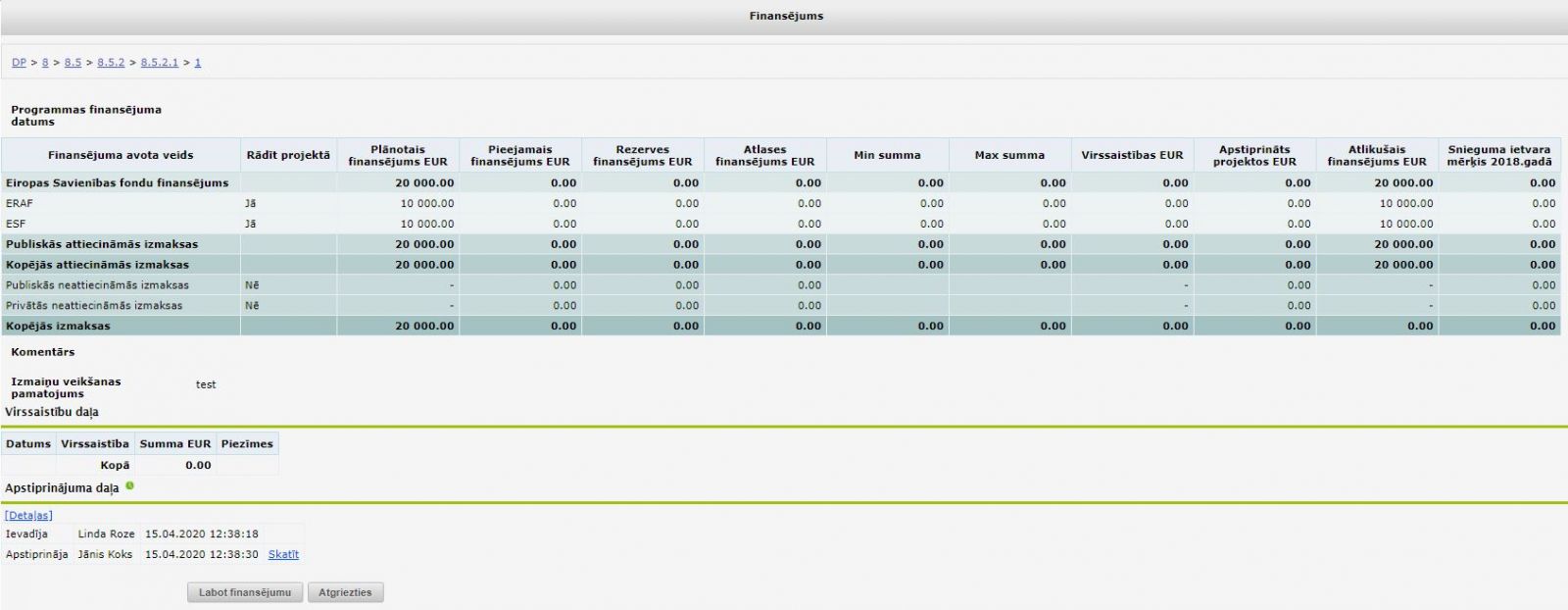Select the Kopējās izmaksas row label
Screen dimensions: 1568x610
pyautogui.click(x=58, y=326)
